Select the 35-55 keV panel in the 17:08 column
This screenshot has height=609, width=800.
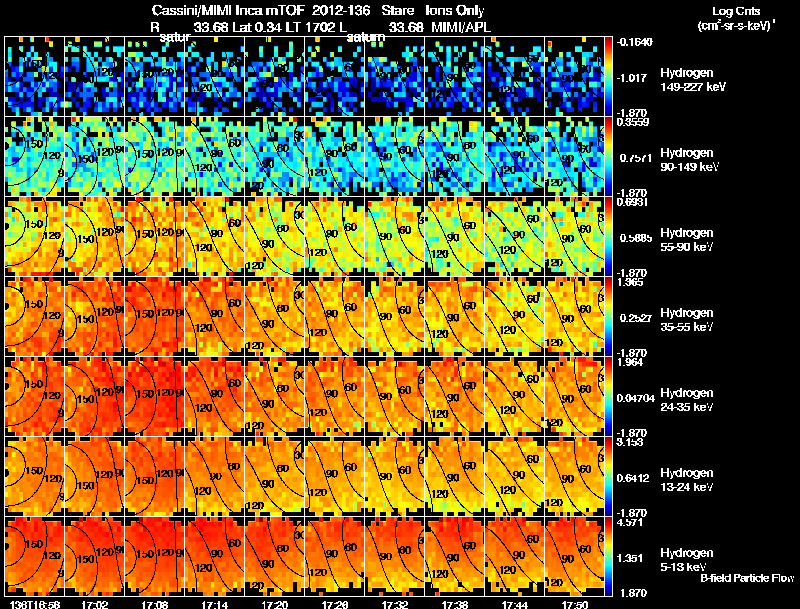155,317
